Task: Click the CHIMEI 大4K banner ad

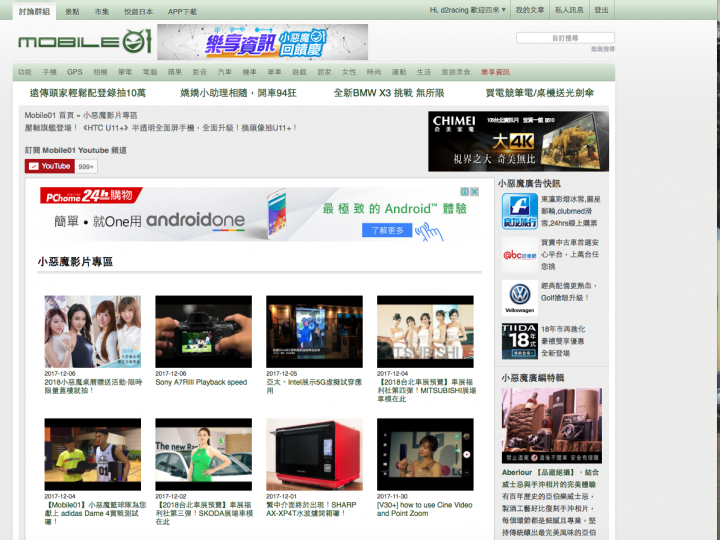Action: pyautogui.click(x=518, y=141)
